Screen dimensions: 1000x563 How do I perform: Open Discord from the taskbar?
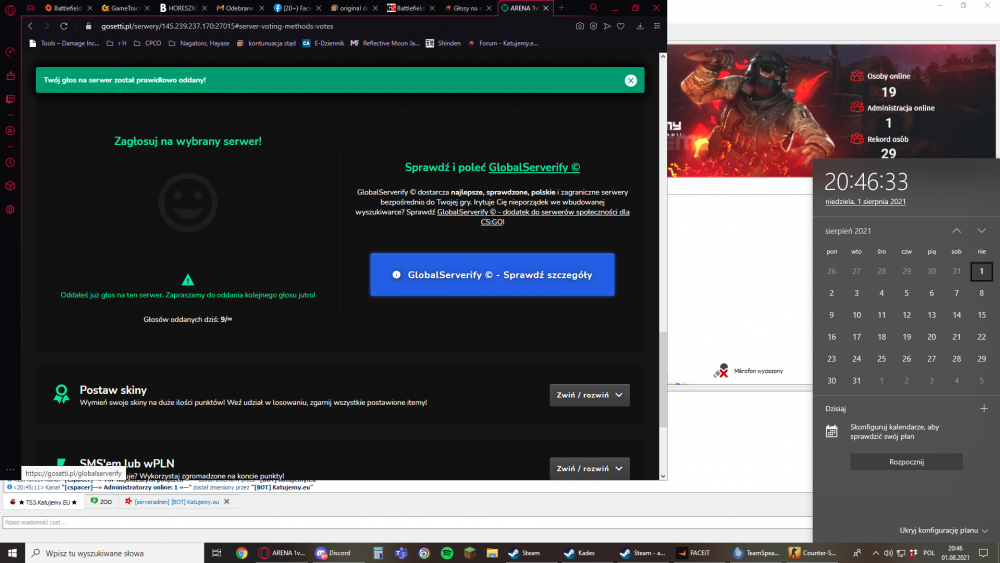point(334,553)
